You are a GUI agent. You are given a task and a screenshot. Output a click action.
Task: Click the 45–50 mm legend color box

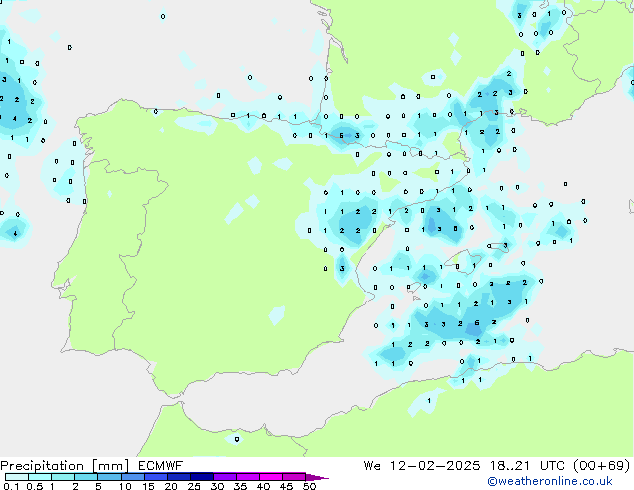point(294,477)
